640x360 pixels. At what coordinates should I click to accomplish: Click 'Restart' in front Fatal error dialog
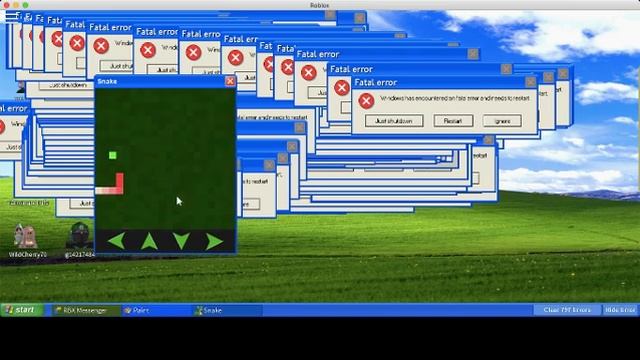point(453,121)
